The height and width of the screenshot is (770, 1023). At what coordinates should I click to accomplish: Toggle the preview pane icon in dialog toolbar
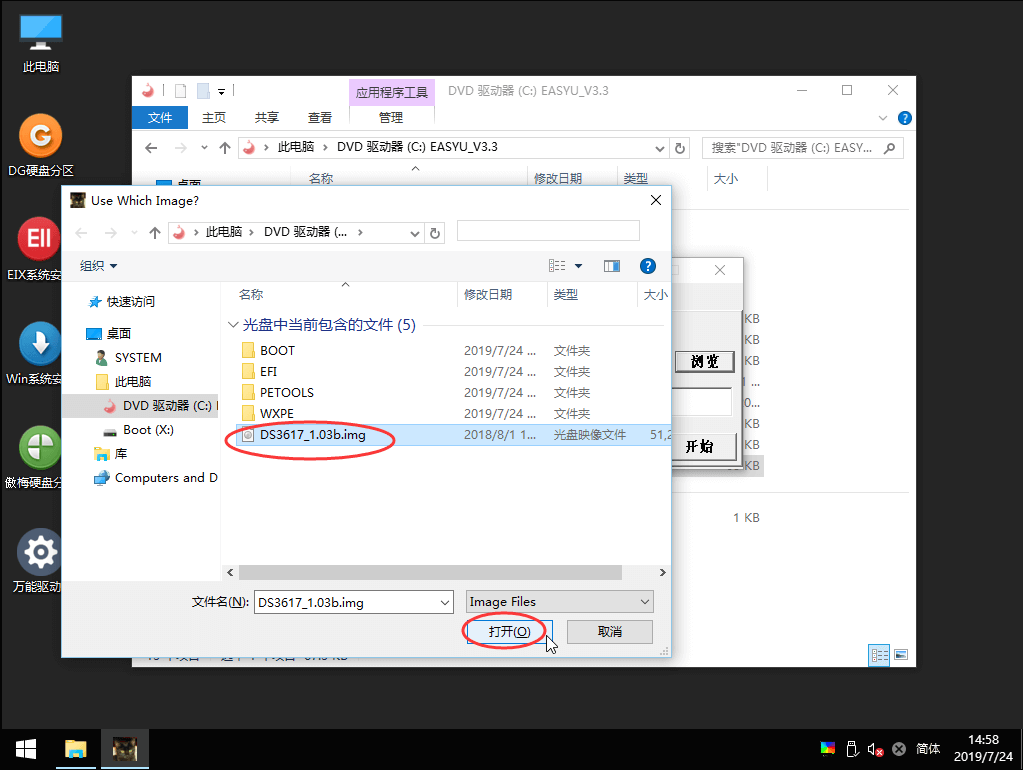612,266
